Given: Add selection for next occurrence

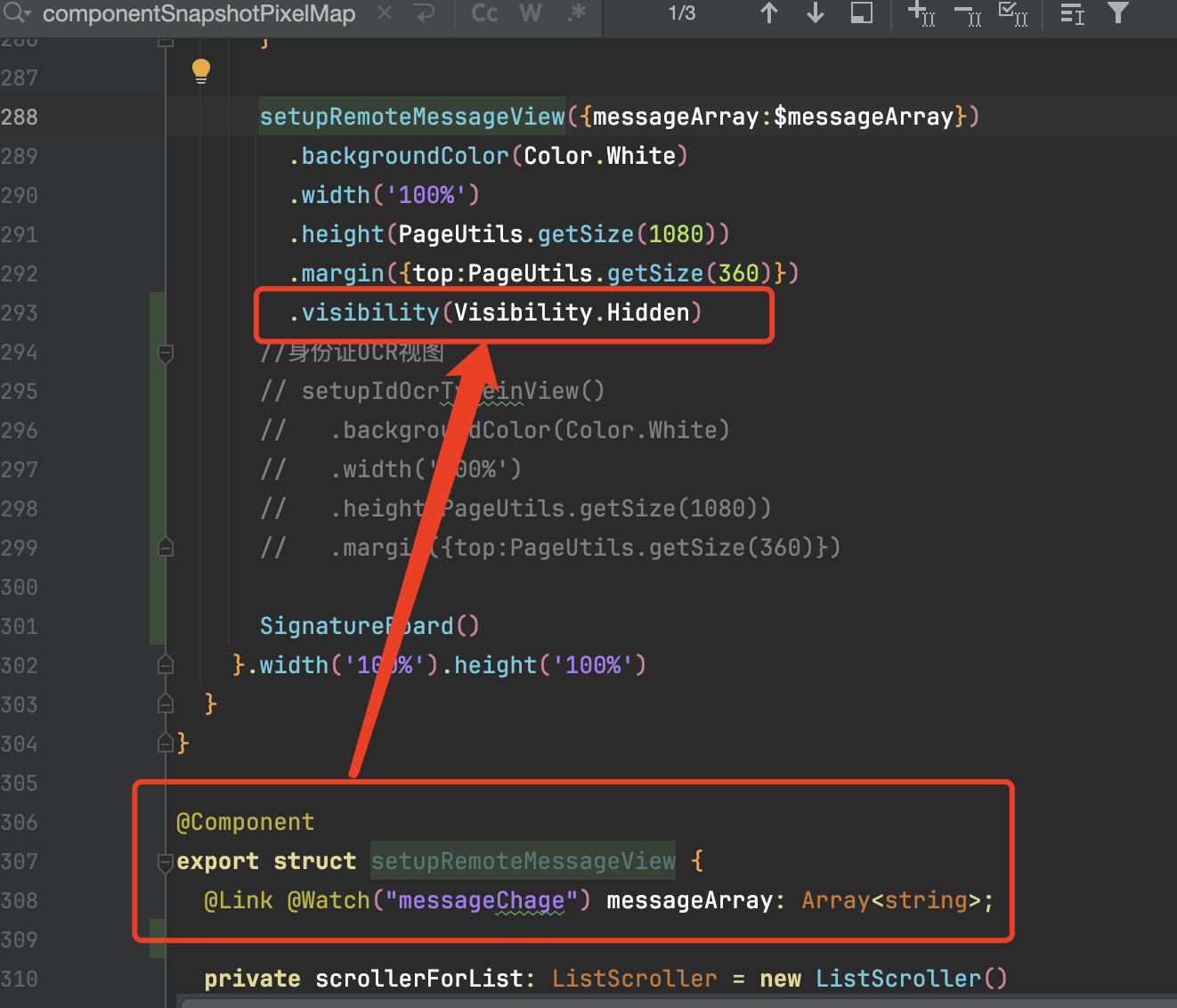Looking at the screenshot, I should tap(921, 13).
